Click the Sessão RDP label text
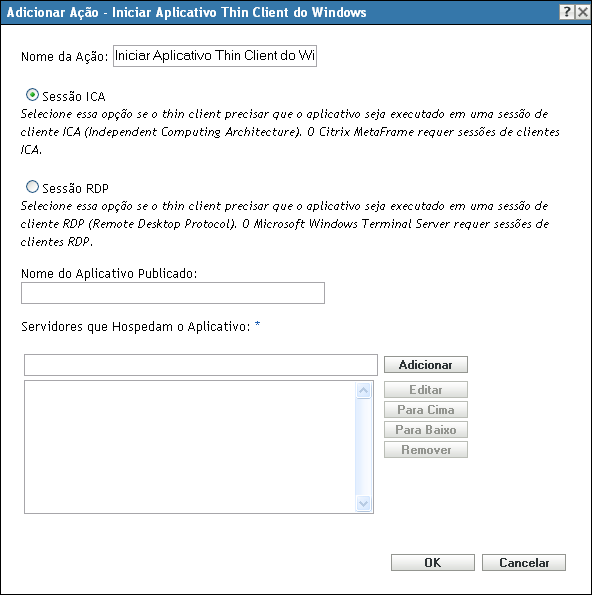Image resolution: width=592 pixels, height=595 pixels. click(76, 189)
